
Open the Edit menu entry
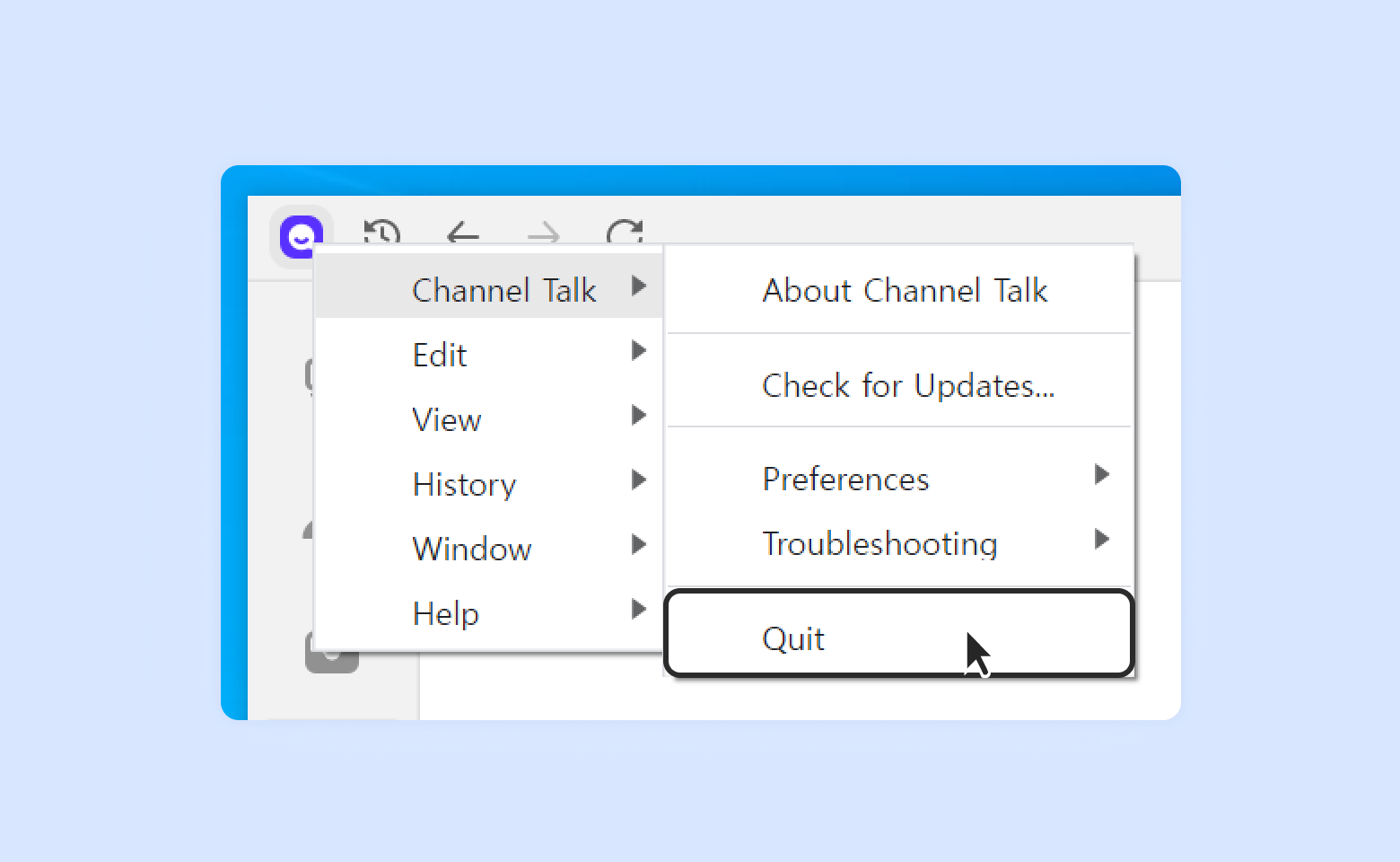489,351
